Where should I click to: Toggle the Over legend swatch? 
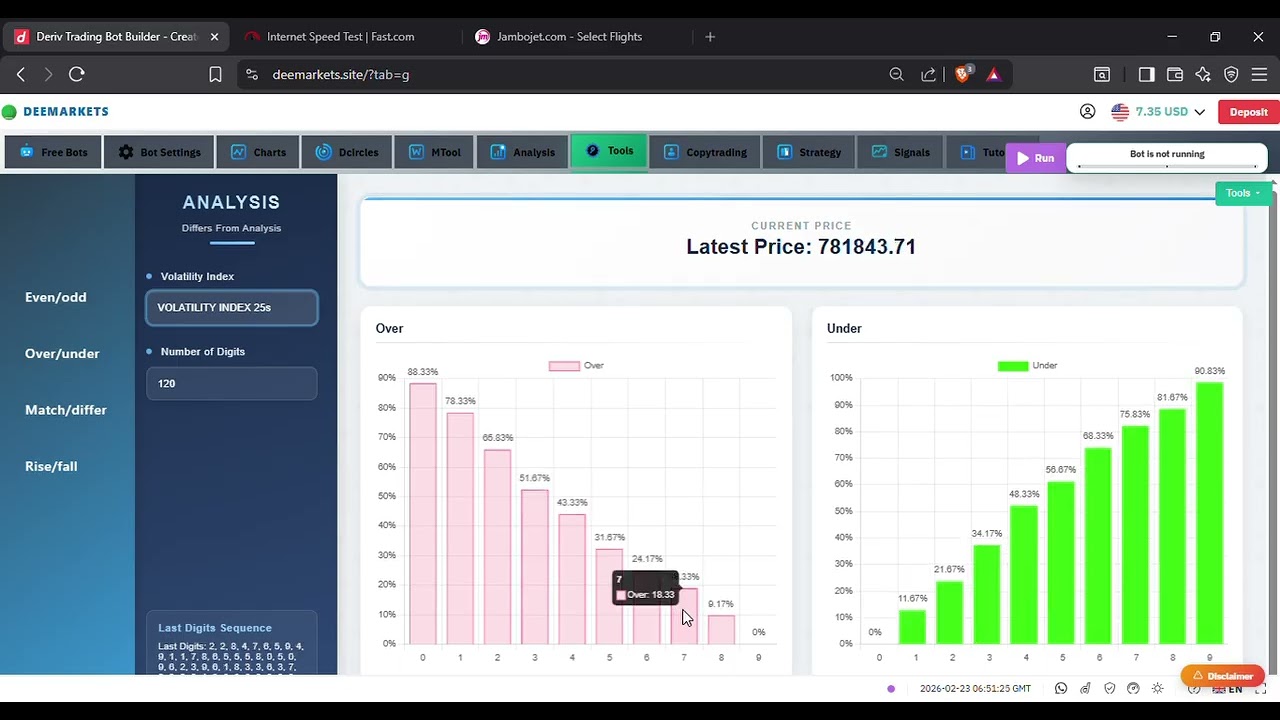(564, 366)
